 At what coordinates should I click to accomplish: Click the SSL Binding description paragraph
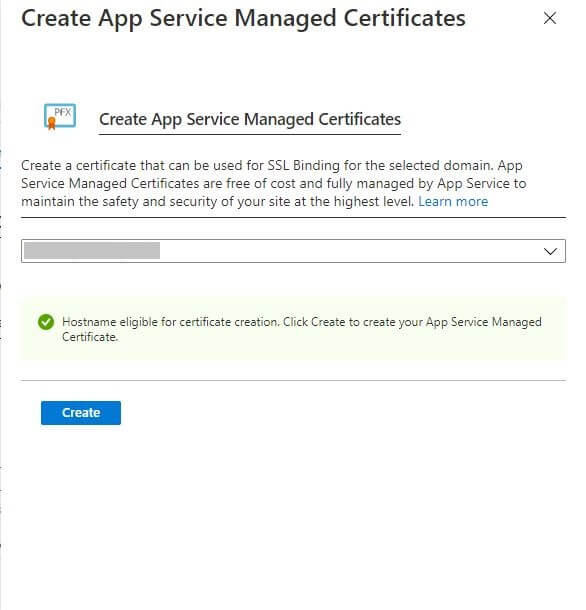pos(274,183)
